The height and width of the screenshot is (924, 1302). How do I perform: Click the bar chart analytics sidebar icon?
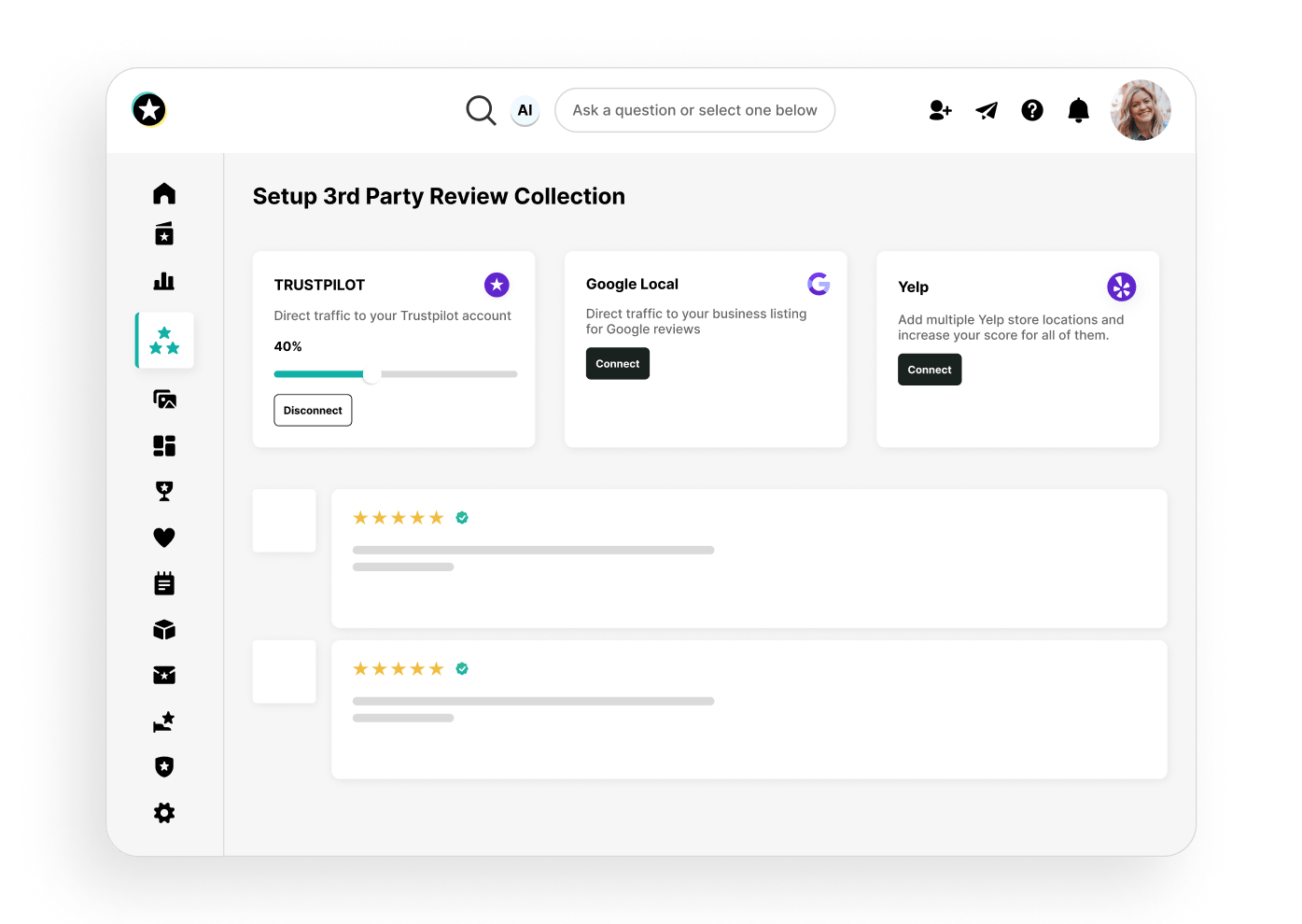(164, 281)
